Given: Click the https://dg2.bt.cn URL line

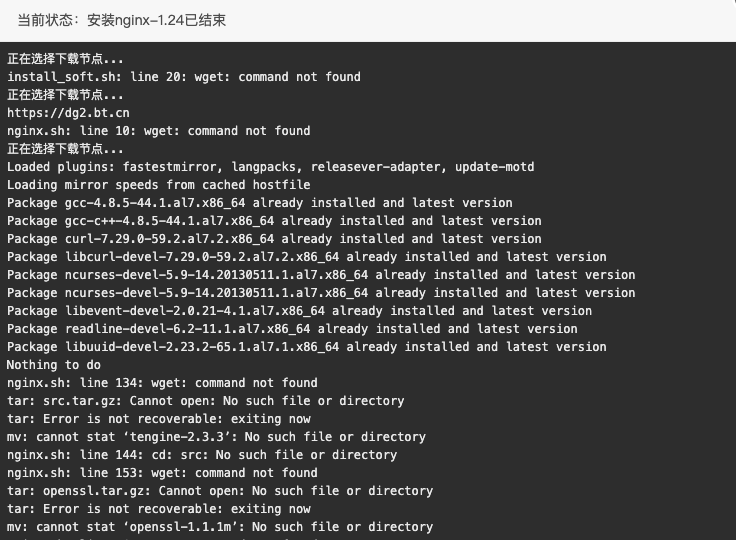Looking at the screenshot, I should (68, 113).
